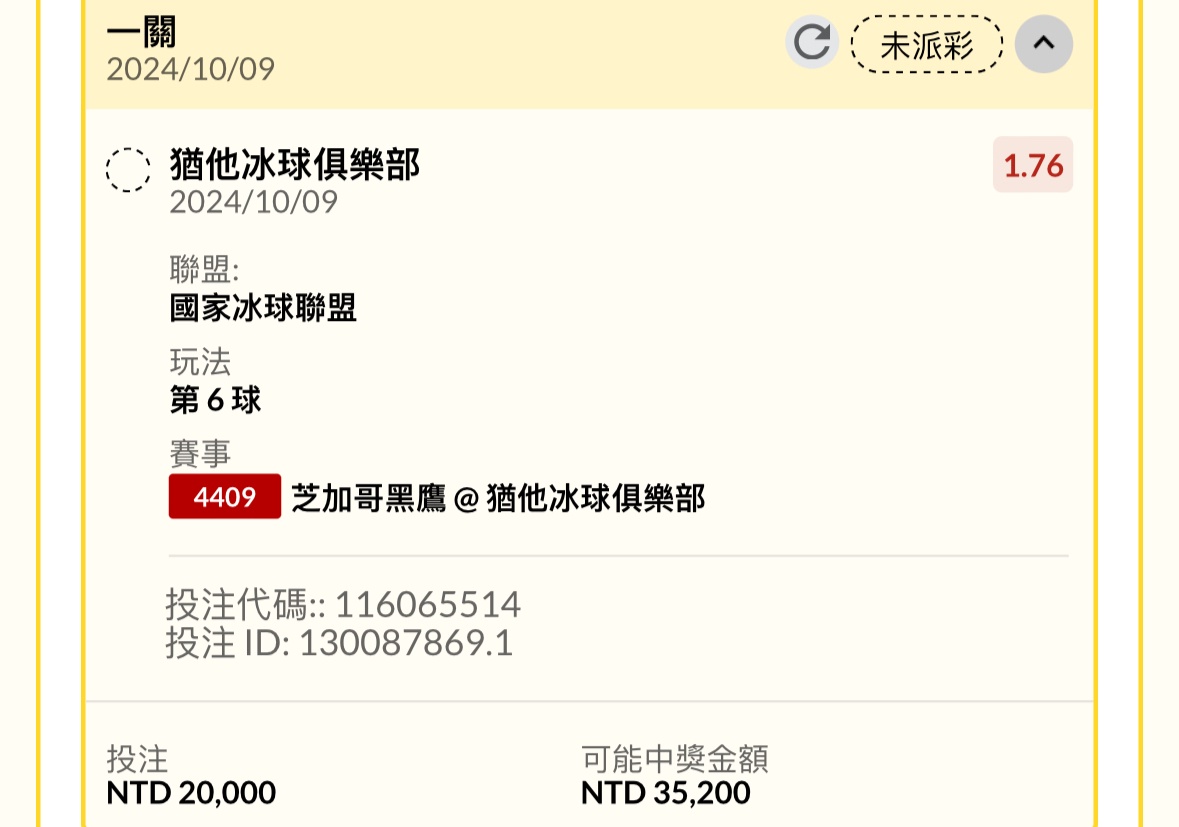Open the 芝加哥黑鷹 @ 猶他冰球俱樂部 matchup
This screenshot has height=827, width=1179.
coord(498,498)
